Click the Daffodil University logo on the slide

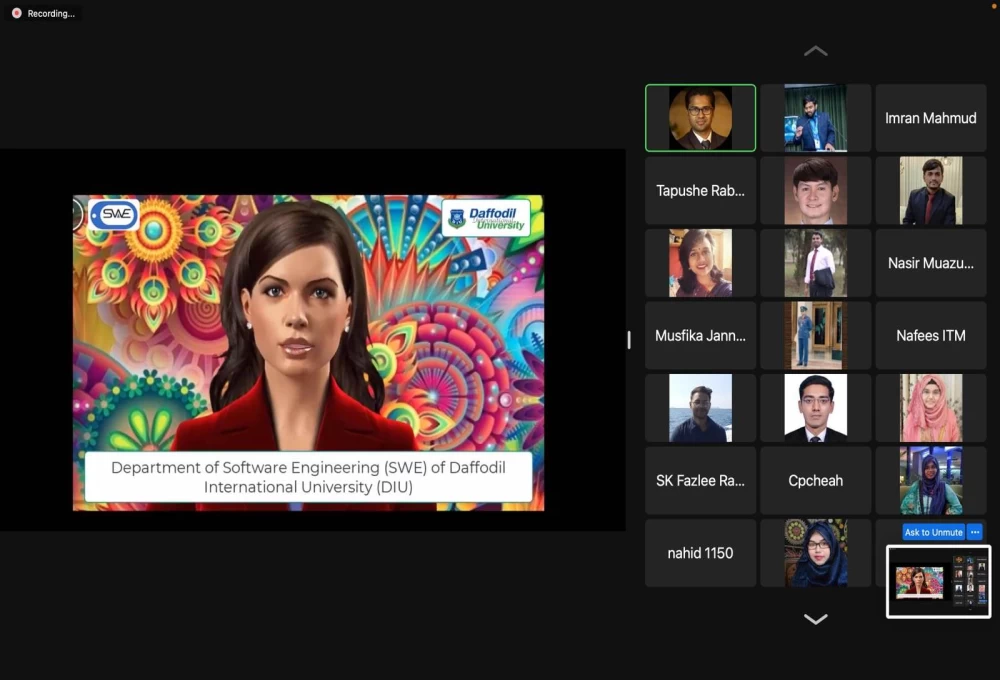point(486,217)
